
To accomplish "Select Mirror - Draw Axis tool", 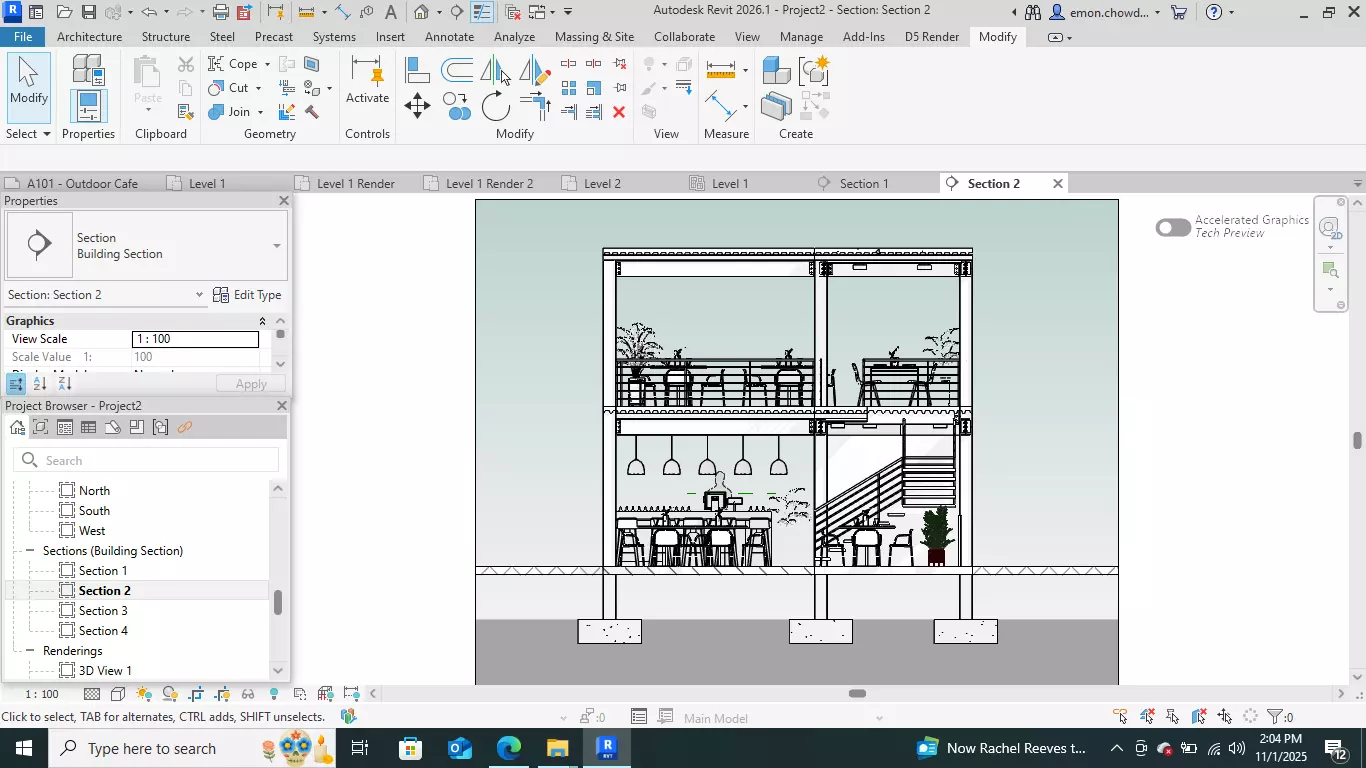I will pyautogui.click(x=536, y=70).
